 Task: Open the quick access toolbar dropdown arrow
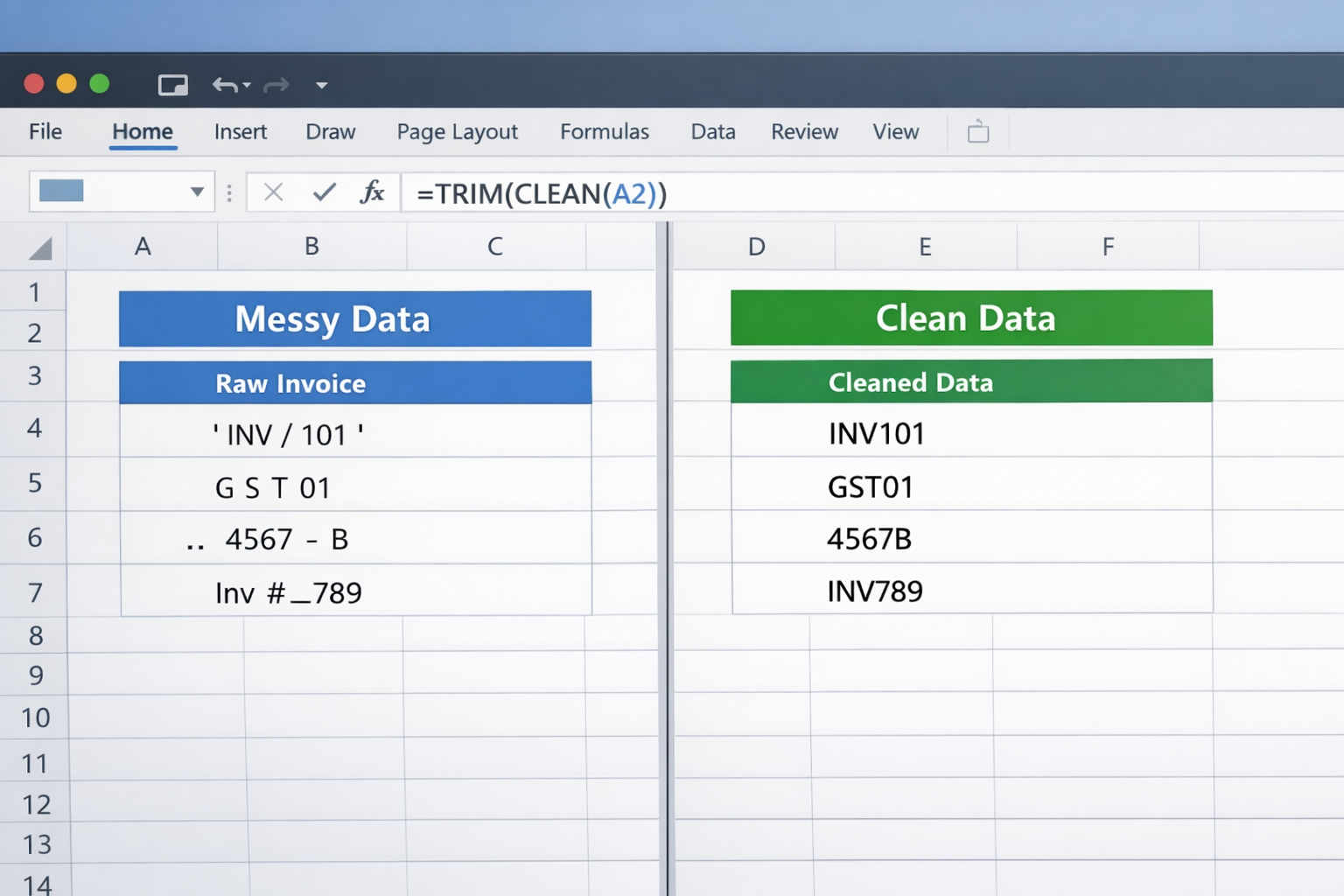click(x=321, y=85)
